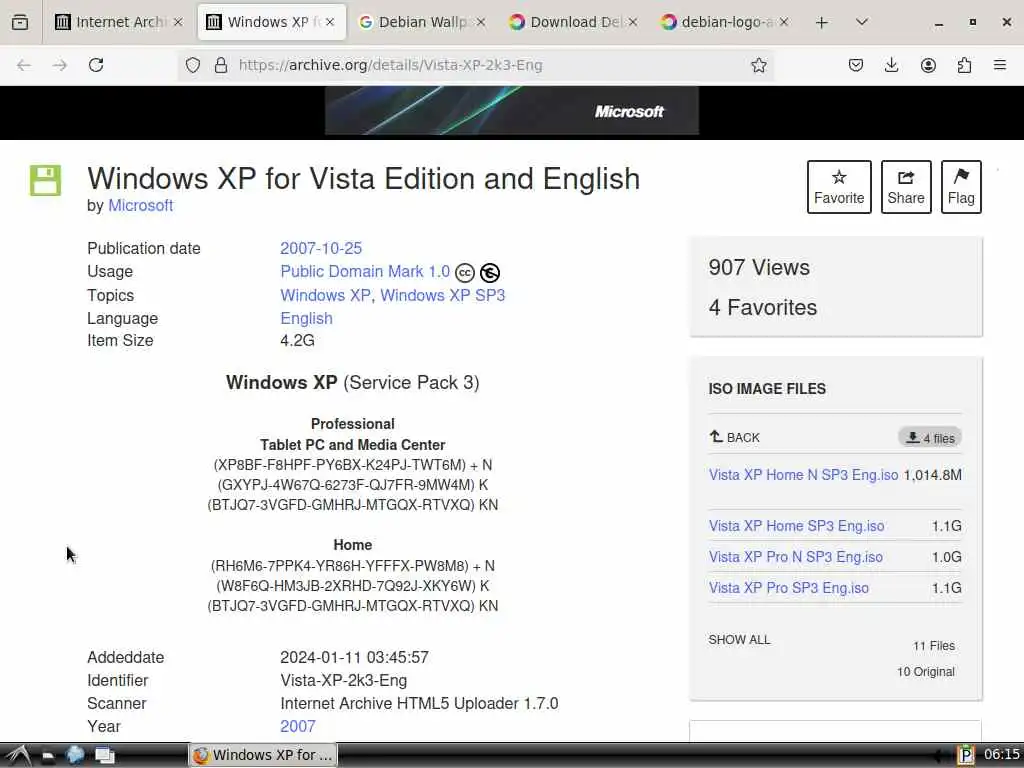The height and width of the screenshot is (768, 1024).
Task: Click the 11 Files link
Action: [934, 646]
